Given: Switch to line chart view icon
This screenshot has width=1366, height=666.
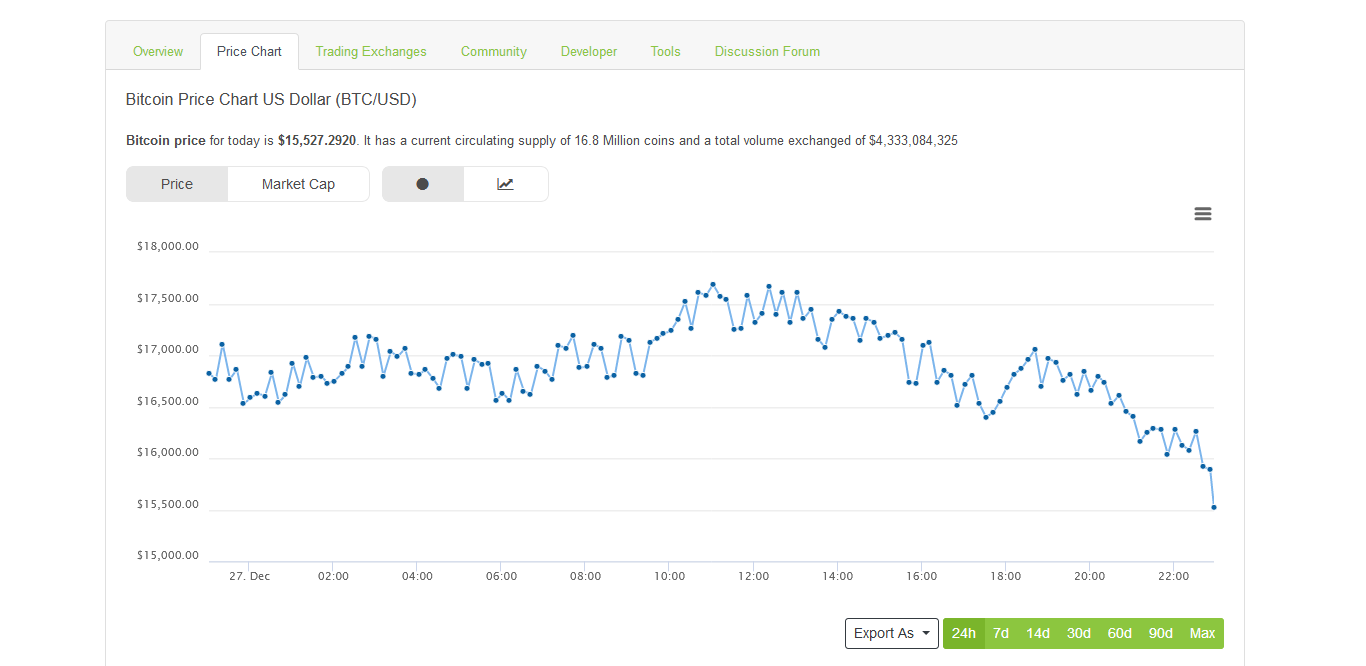Looking at the screenshot, I should [506, 184].
